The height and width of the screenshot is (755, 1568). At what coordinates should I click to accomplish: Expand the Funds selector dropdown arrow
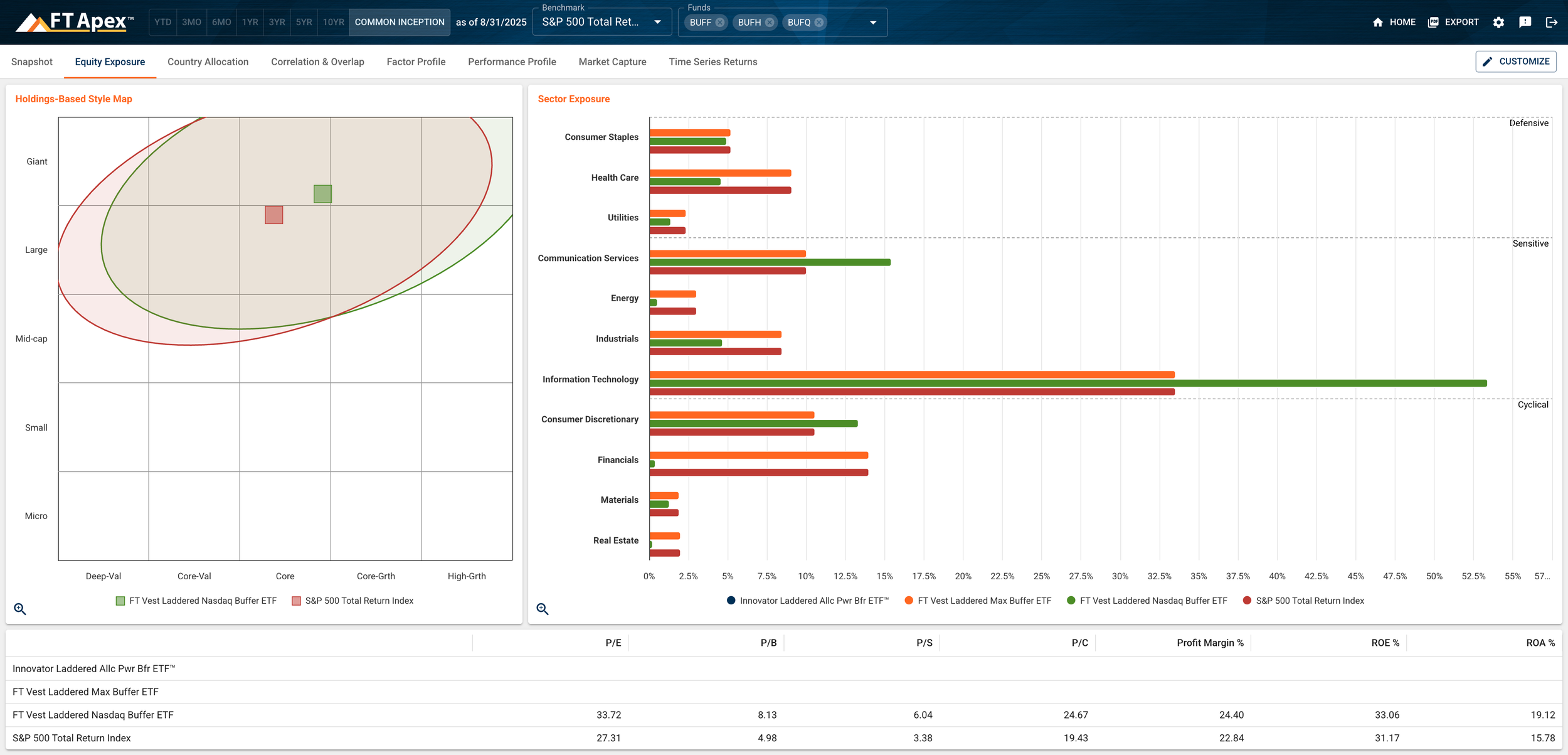pos(873,23)
